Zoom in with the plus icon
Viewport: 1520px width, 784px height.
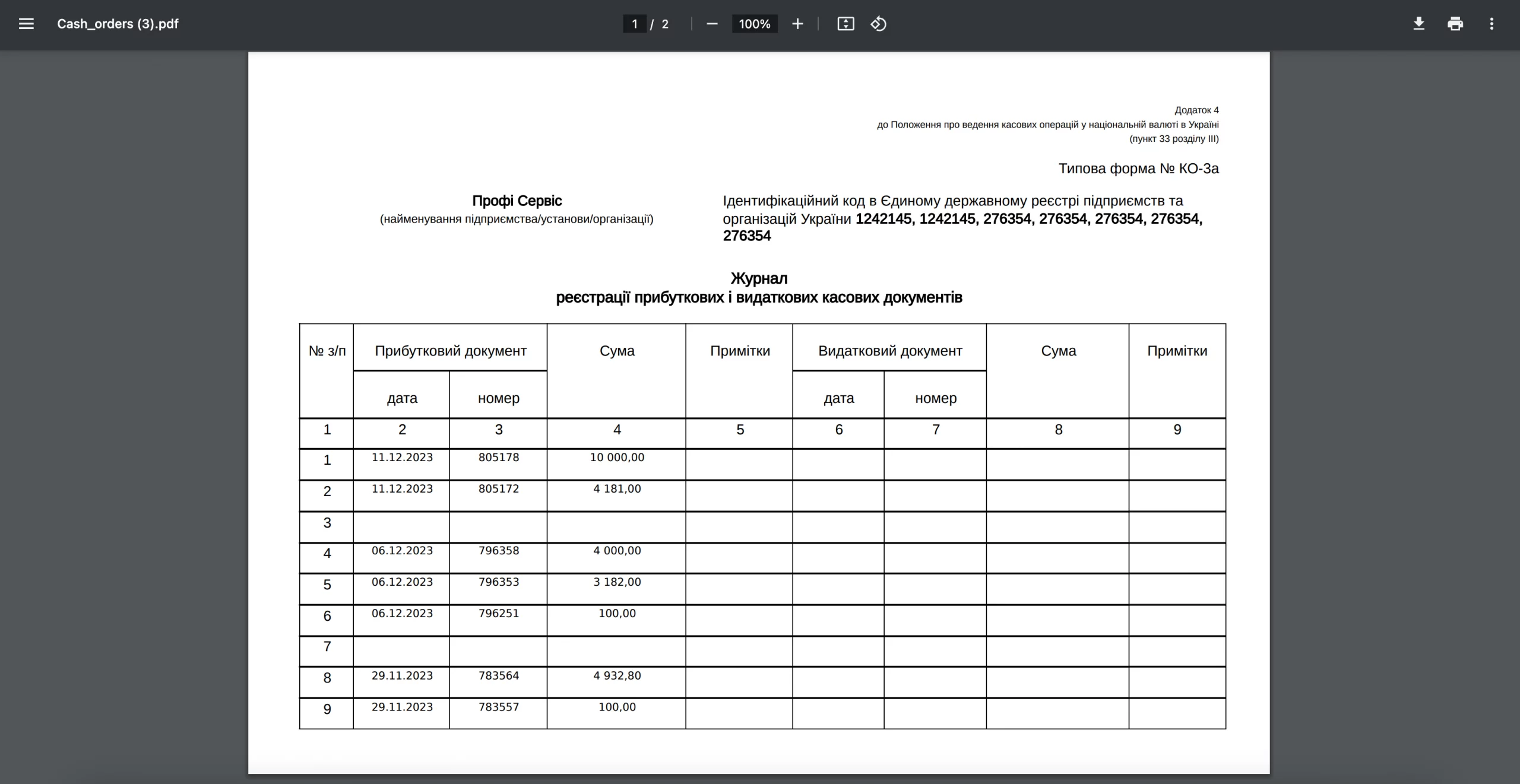(x=797, y=24)
